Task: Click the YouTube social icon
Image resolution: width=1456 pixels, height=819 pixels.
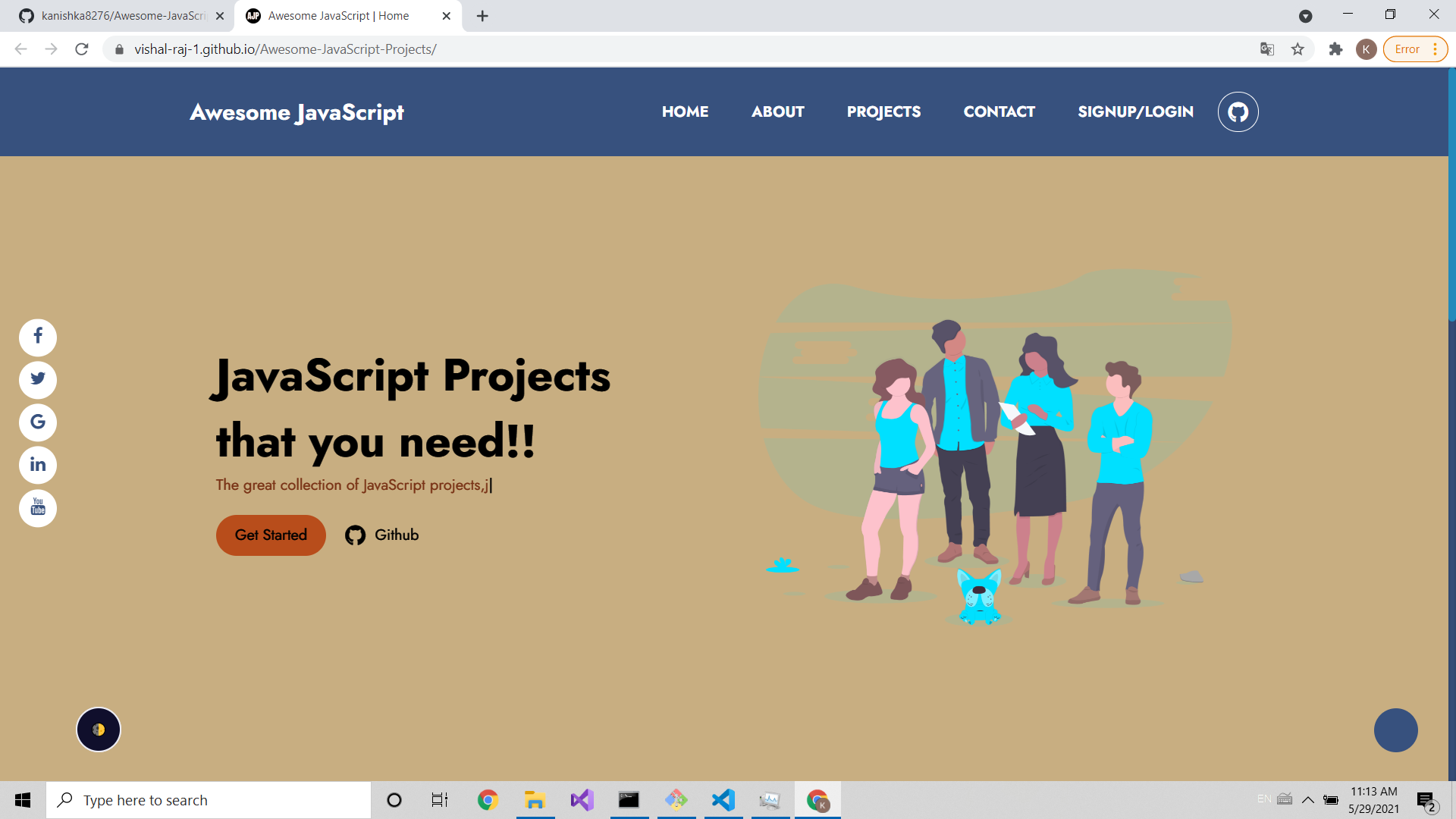Action: [x=38, y=507]
